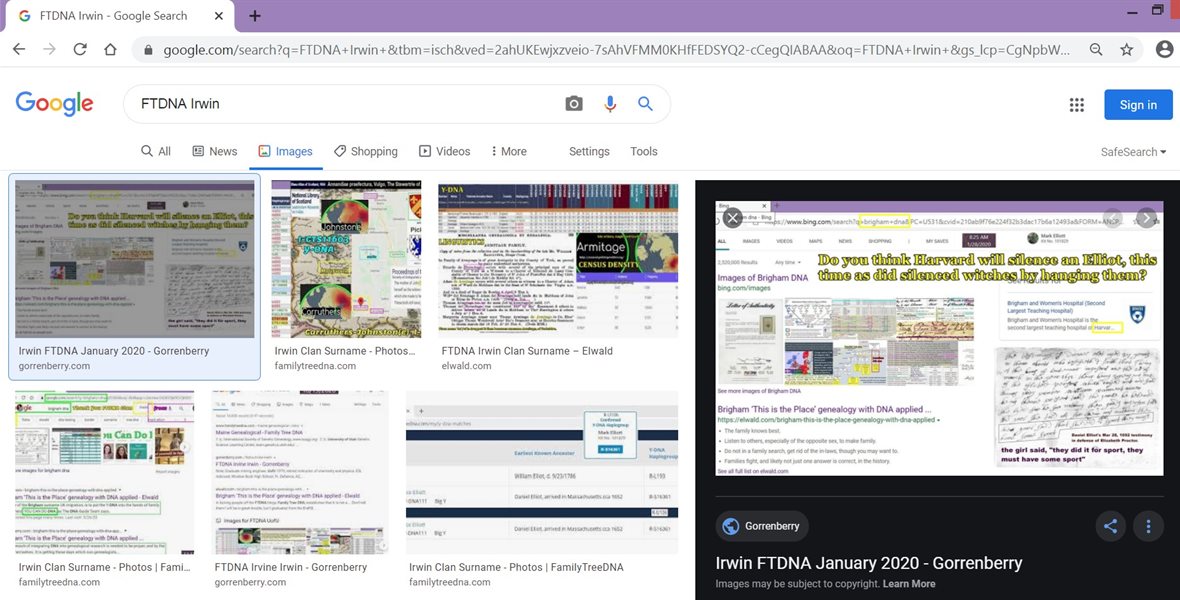Screen dimensions: 1180x600
Task: Share the previewed image
Action: coord(1109,526)
